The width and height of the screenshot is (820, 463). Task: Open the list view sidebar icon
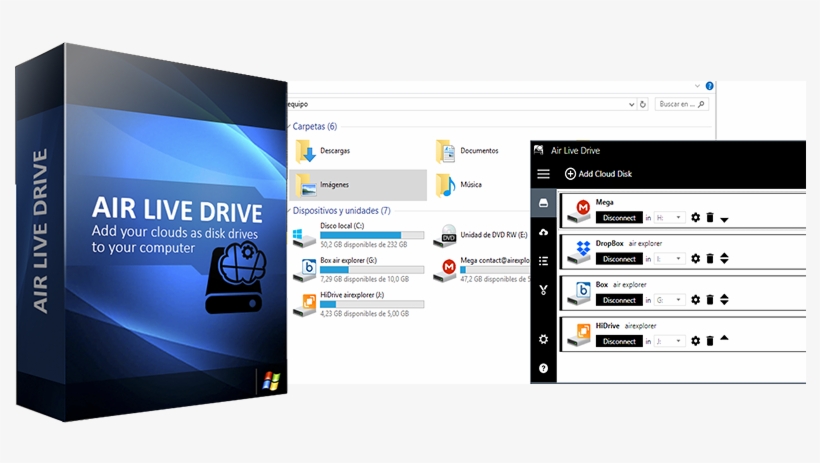click(543, 261)
